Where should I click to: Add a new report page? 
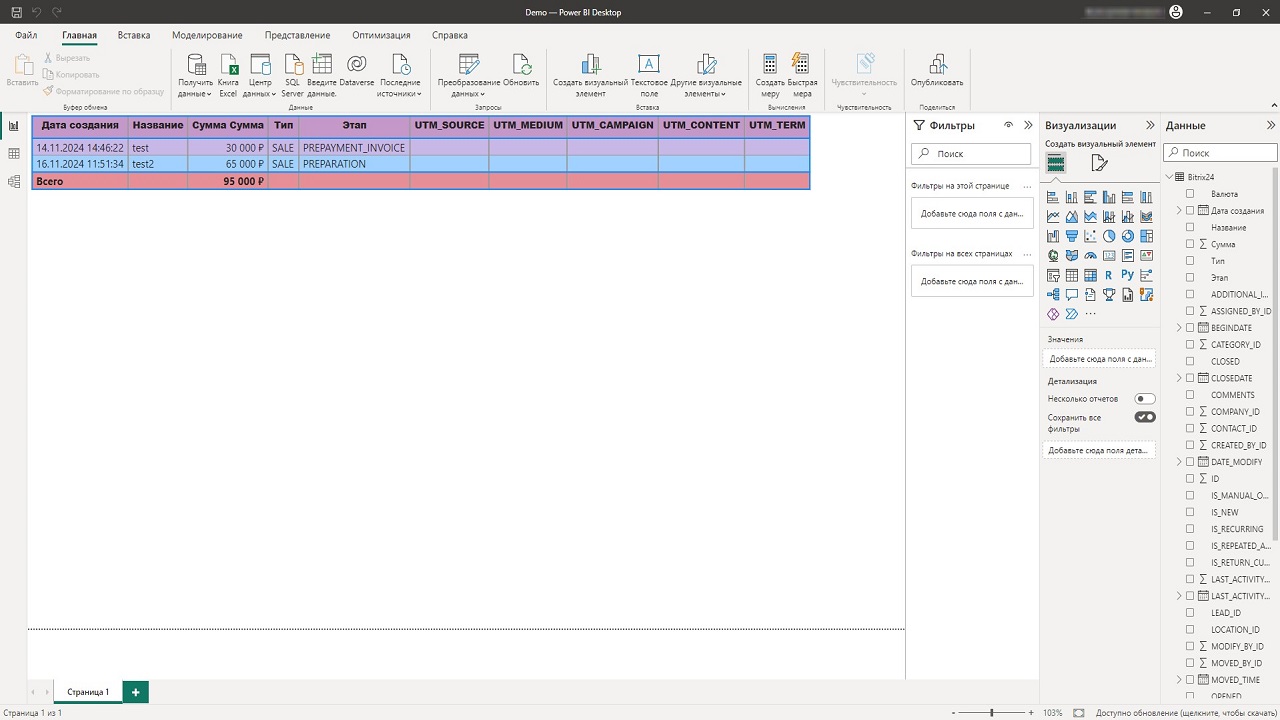(136, 692)
